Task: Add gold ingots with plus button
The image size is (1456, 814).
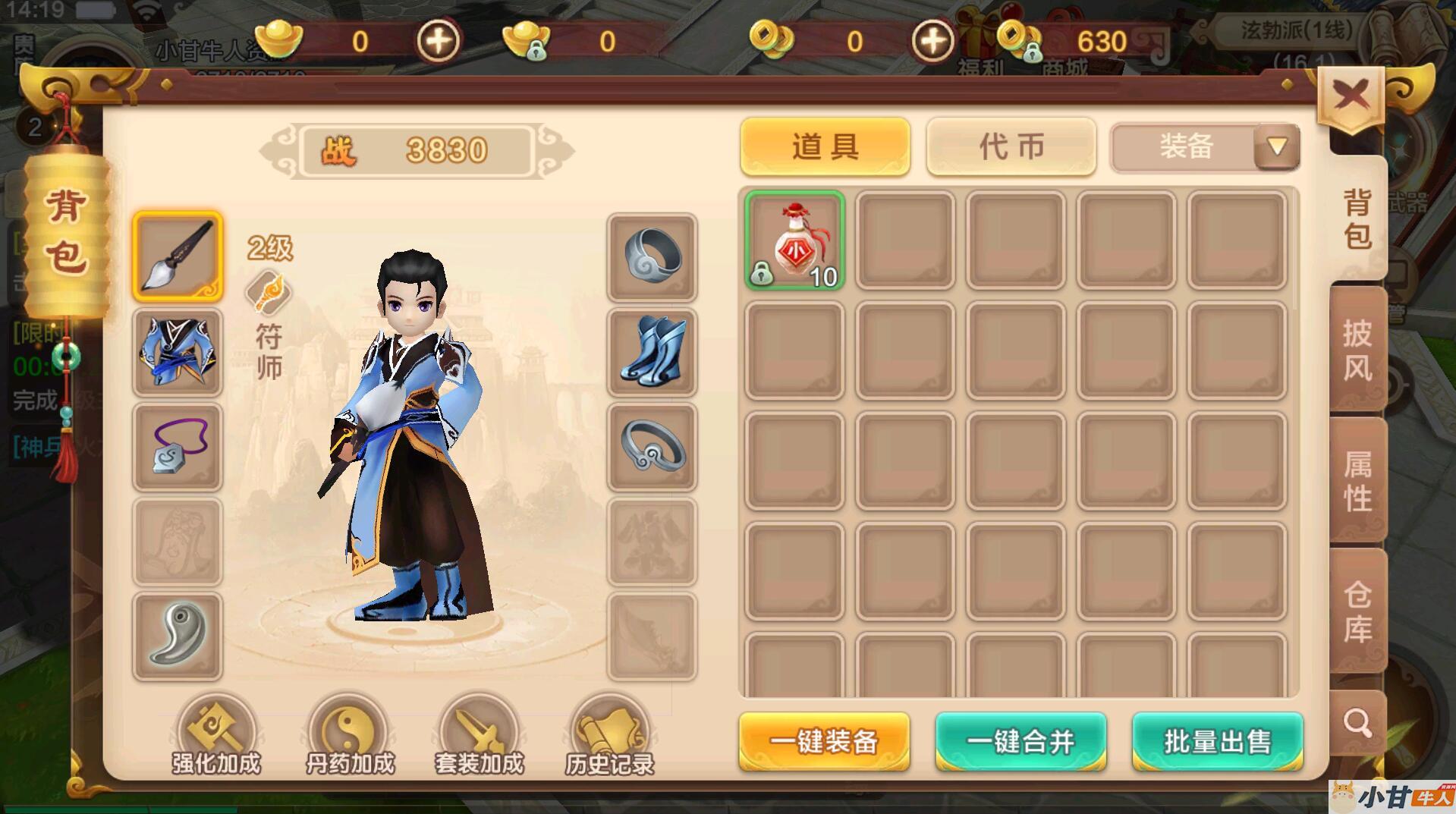Action: (x=439, y=40)
